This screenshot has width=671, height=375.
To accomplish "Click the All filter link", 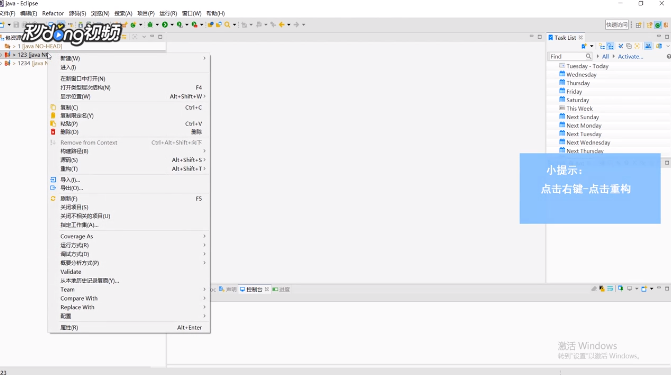I will pos(606,56).
